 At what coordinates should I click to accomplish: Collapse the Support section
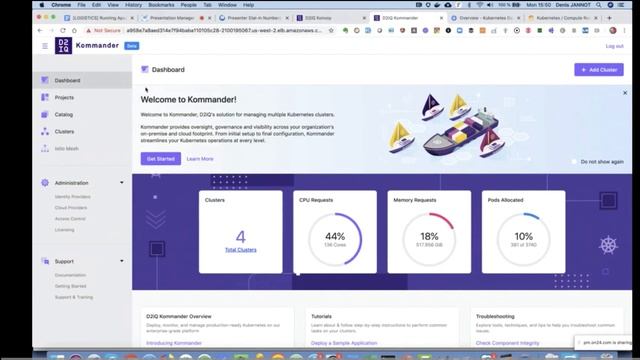pyautogui.click(x=122, y=261)
